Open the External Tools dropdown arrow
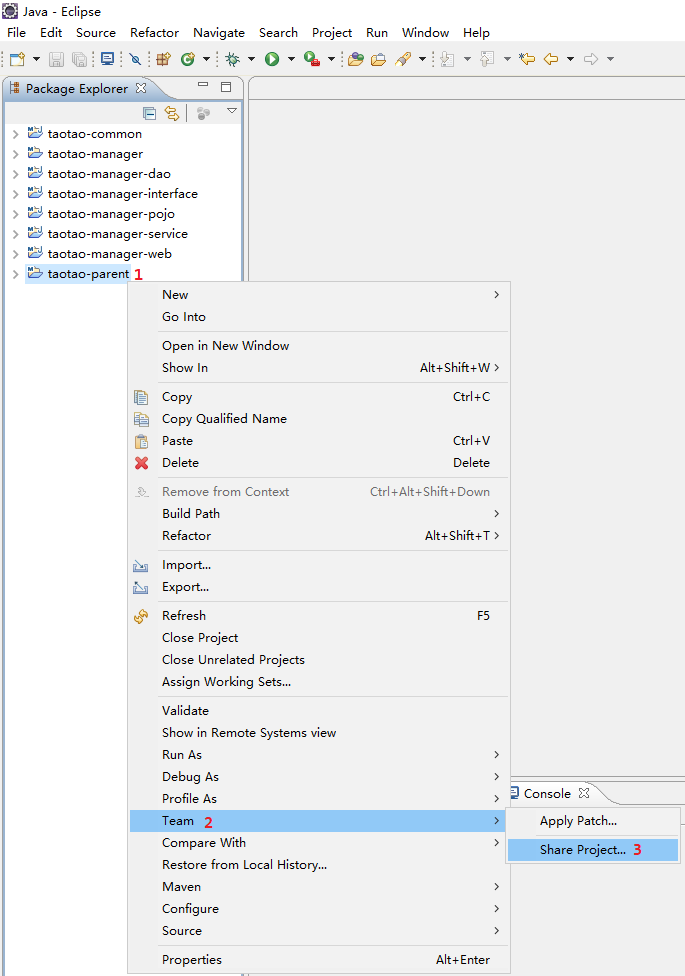The height and width of the screenshot is (976, 685). click(331, 59)
